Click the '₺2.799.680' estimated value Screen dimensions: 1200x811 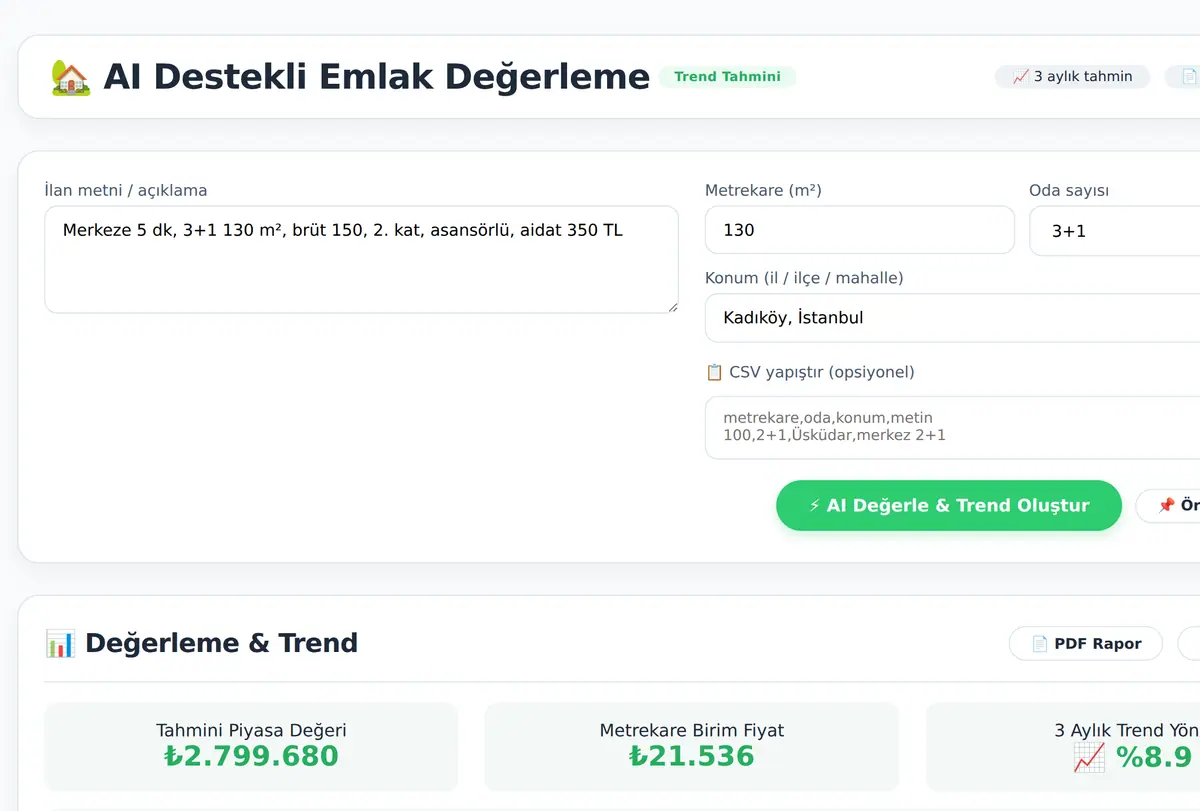(x=251, y=756)
